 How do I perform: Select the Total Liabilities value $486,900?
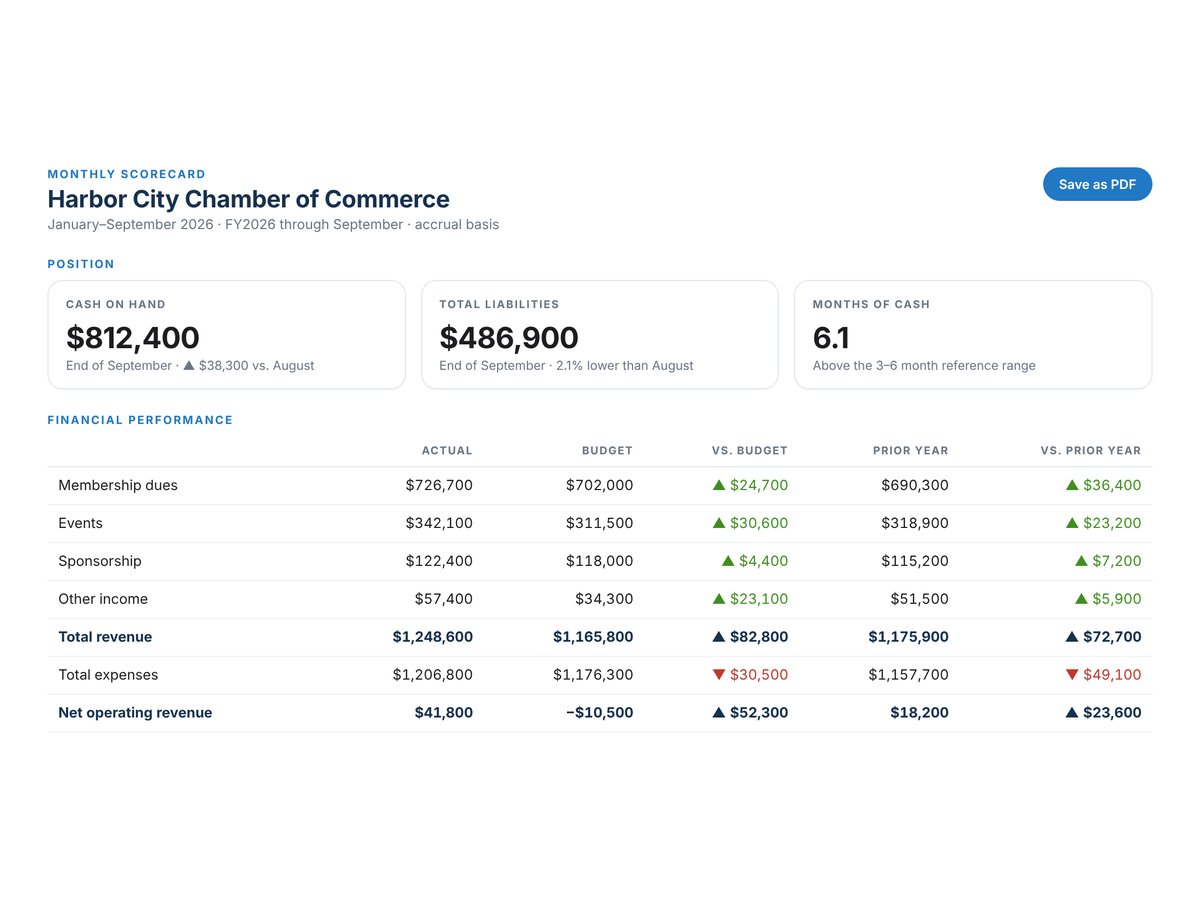tap(509, 337)
